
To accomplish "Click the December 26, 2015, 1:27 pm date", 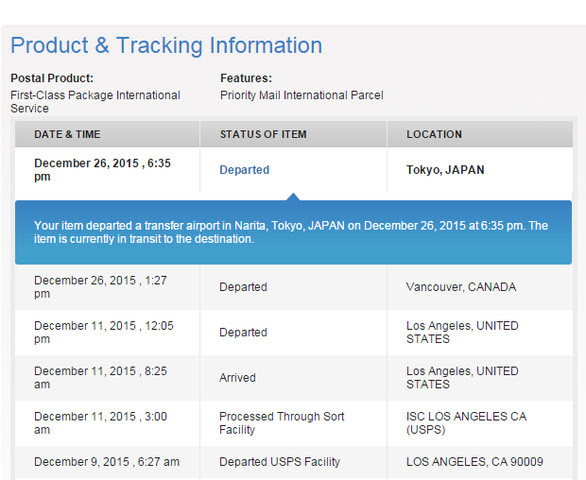I will tap(101, 287).
